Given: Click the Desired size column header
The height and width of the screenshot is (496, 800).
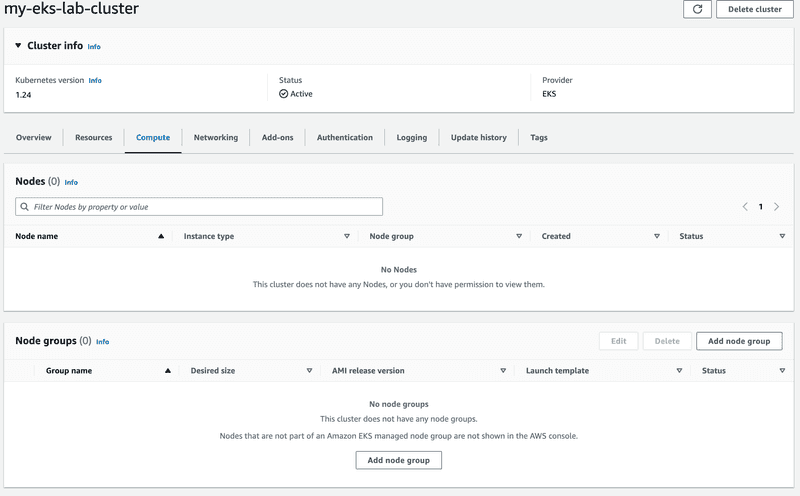Looking at the screenshot, I should point(213,371).
